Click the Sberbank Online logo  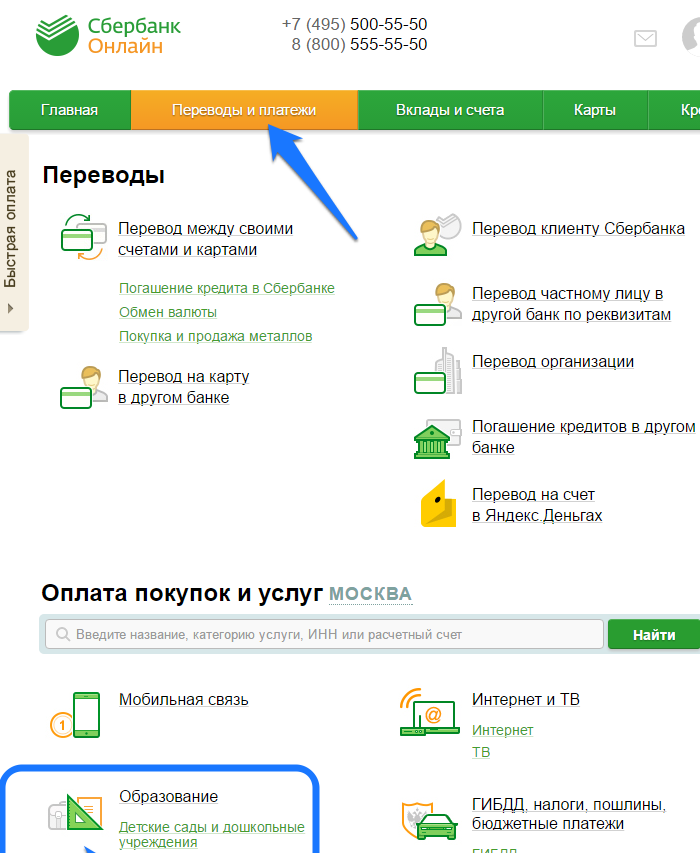click(108, 35)
